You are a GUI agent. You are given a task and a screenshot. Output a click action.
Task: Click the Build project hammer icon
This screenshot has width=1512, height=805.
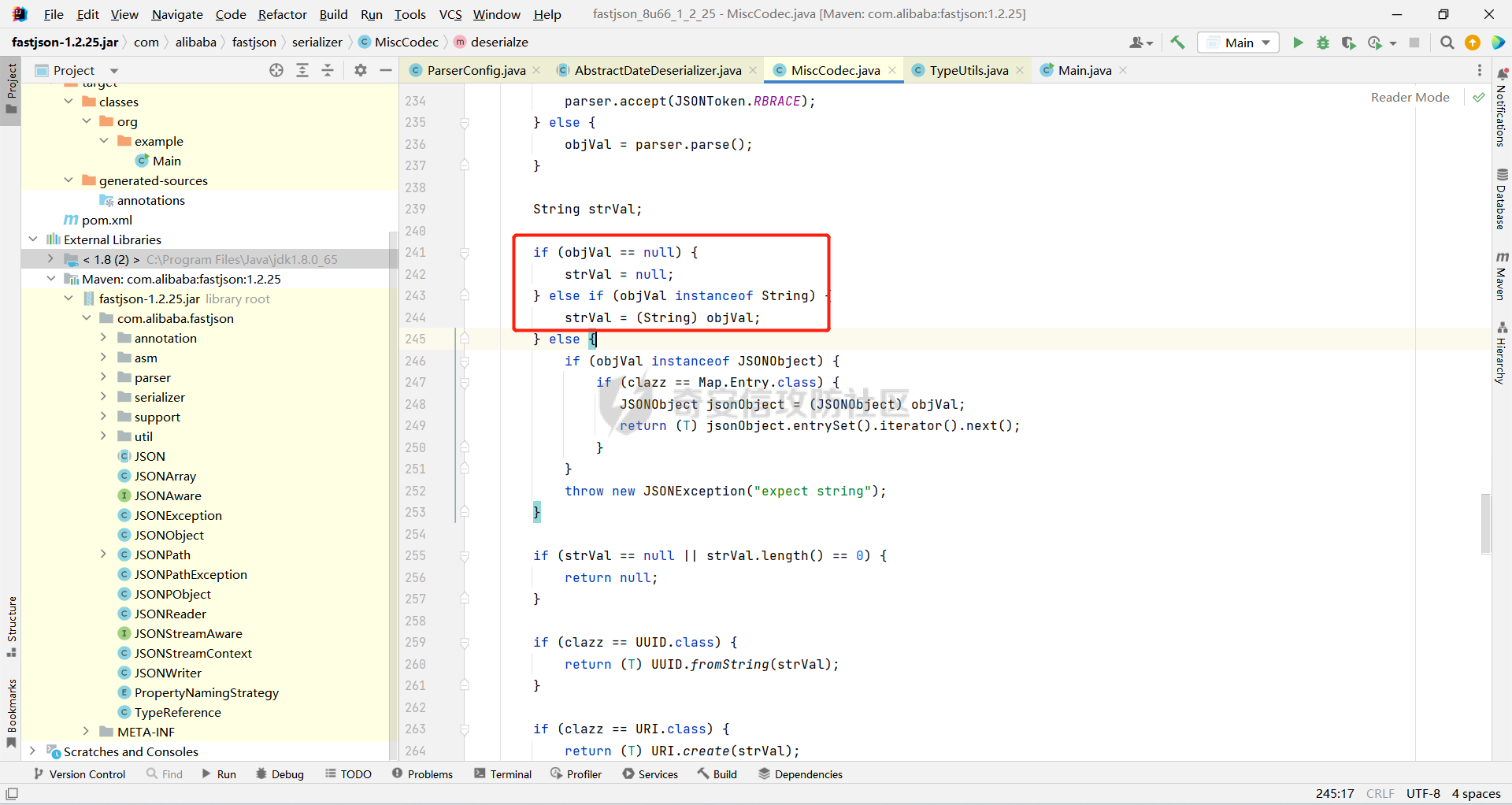1177,43
